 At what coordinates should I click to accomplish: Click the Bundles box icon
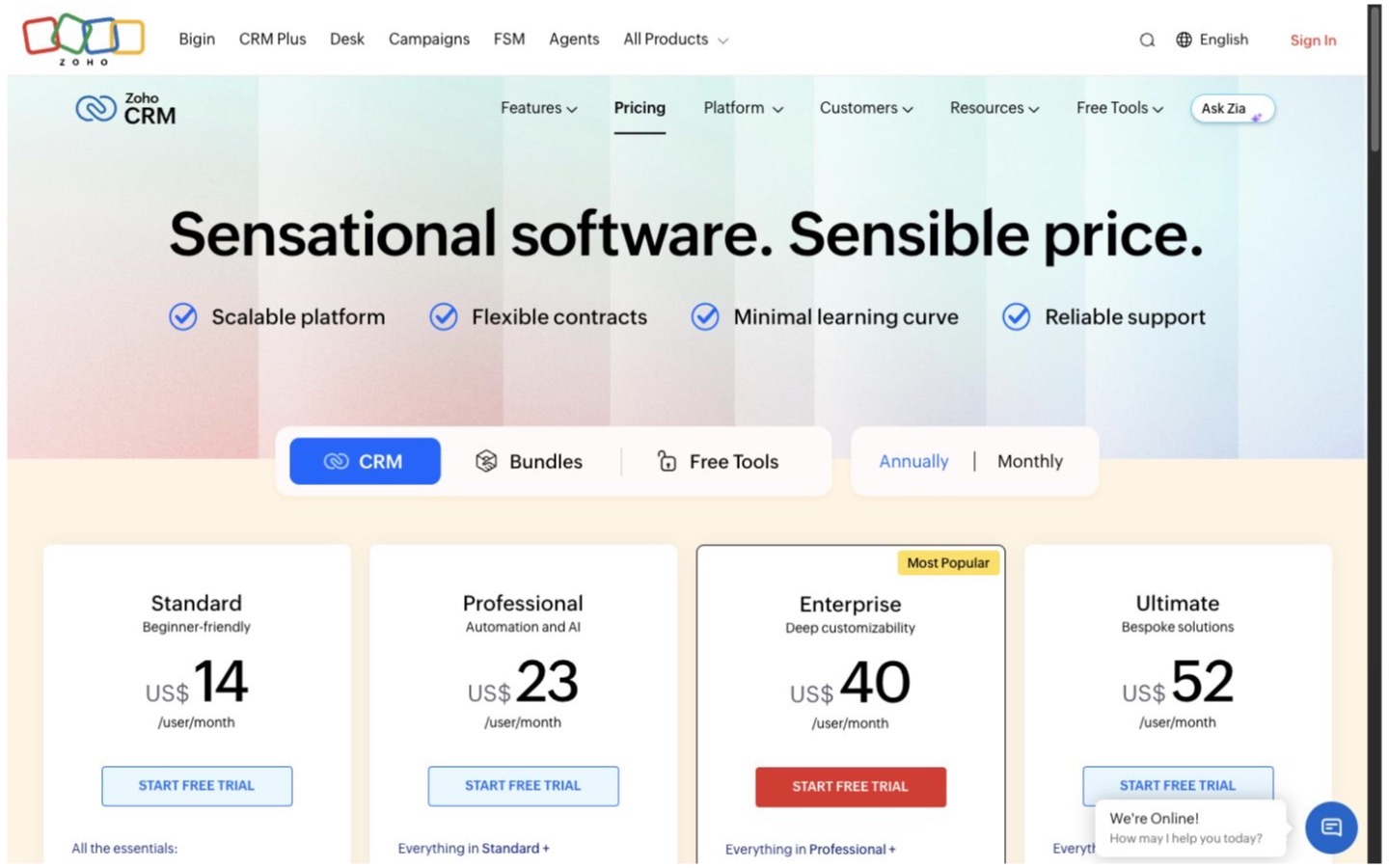coord(486,461)
